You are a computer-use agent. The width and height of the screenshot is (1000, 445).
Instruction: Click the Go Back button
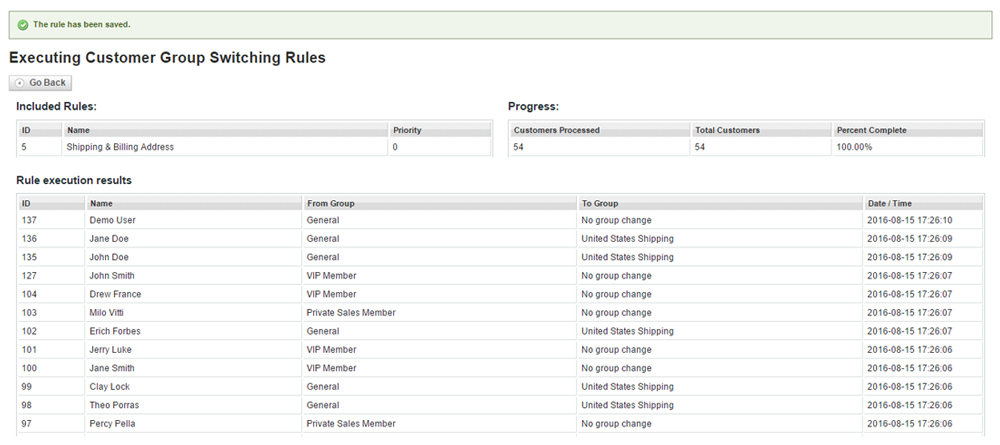point(40,83)
